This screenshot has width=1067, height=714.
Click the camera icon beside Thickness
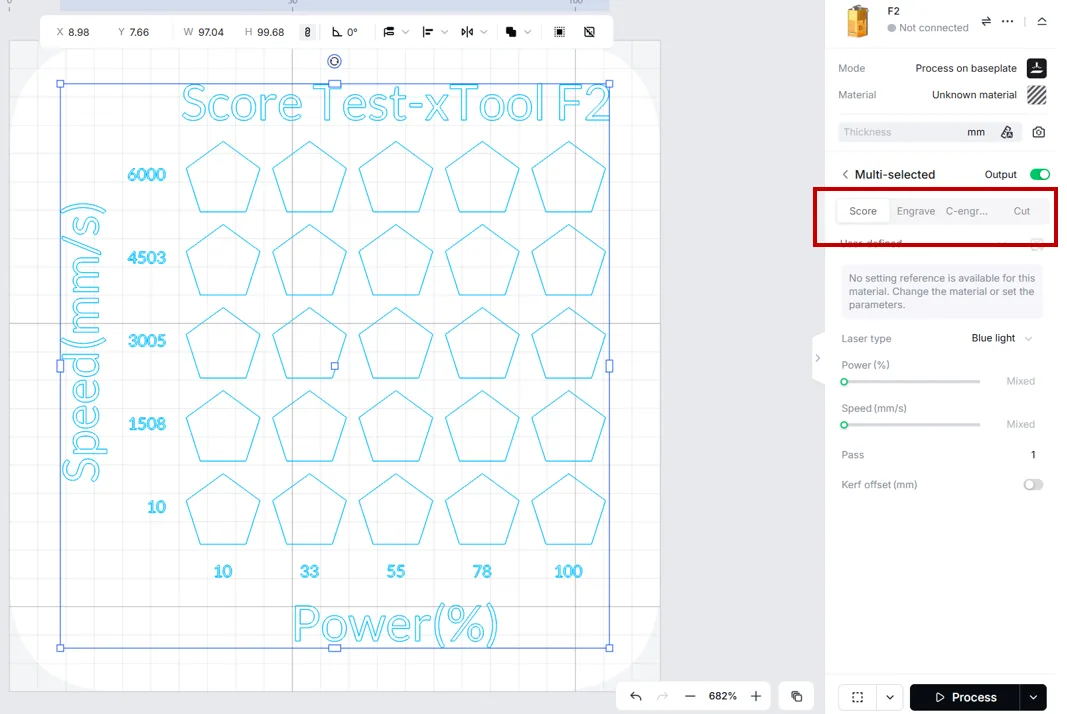click(1038, 132)
